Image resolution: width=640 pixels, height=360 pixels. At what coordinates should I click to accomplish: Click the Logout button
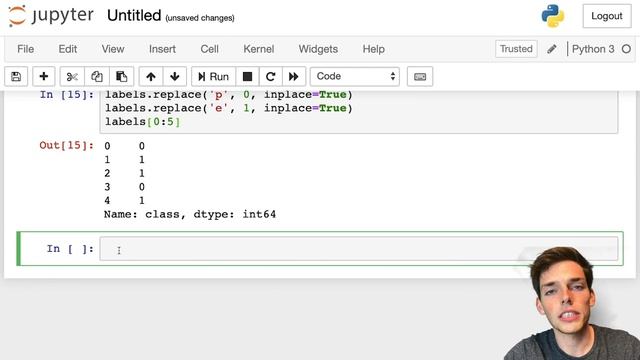(x=607, y=16)
